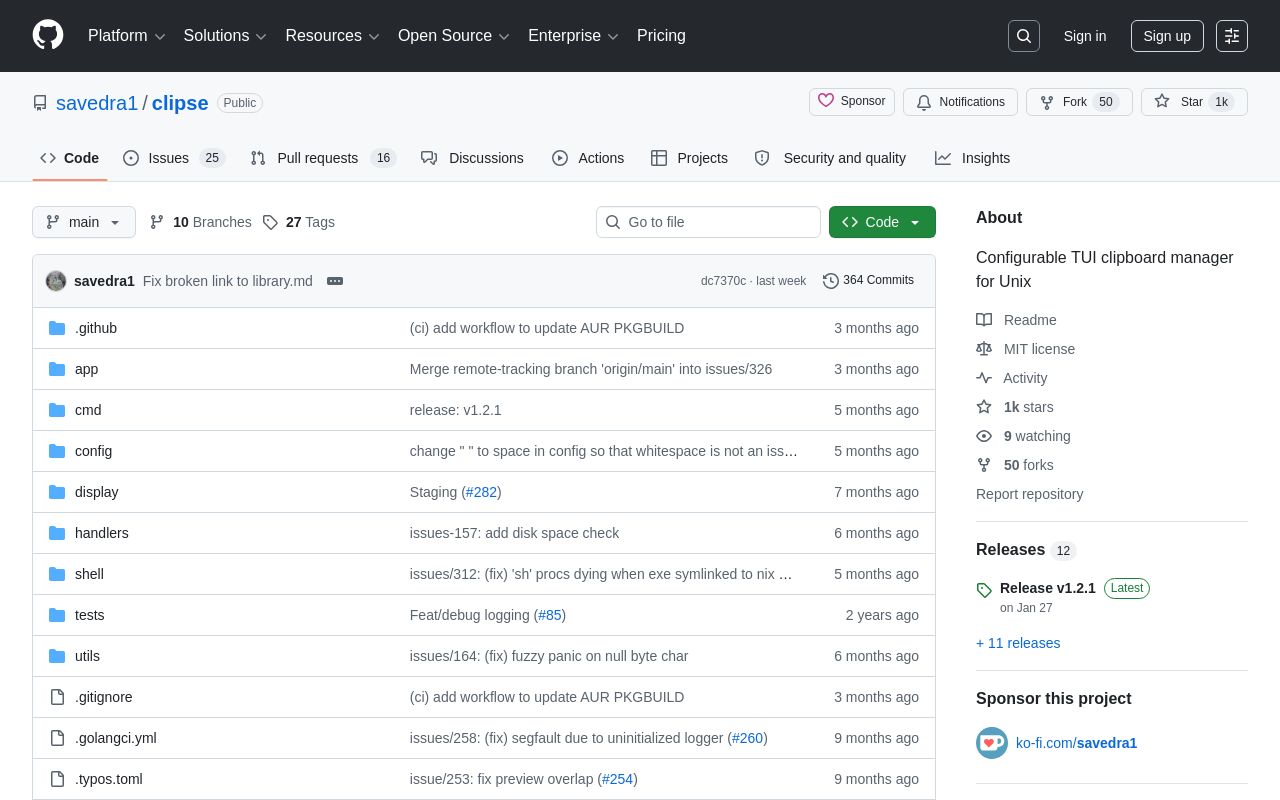Open the handlers folder icon

(57, 533)
